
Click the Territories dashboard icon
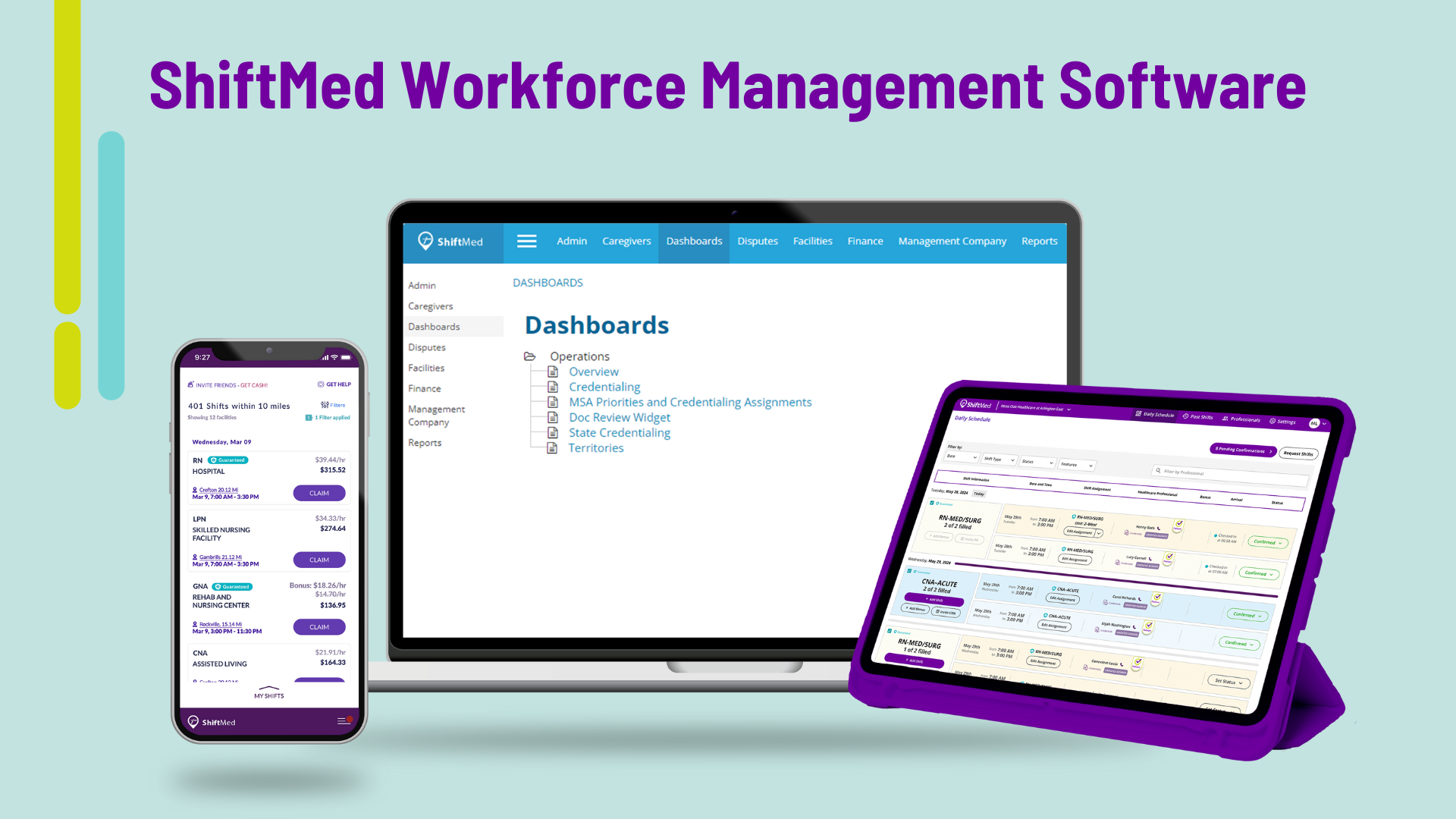(x=552, y=447)
